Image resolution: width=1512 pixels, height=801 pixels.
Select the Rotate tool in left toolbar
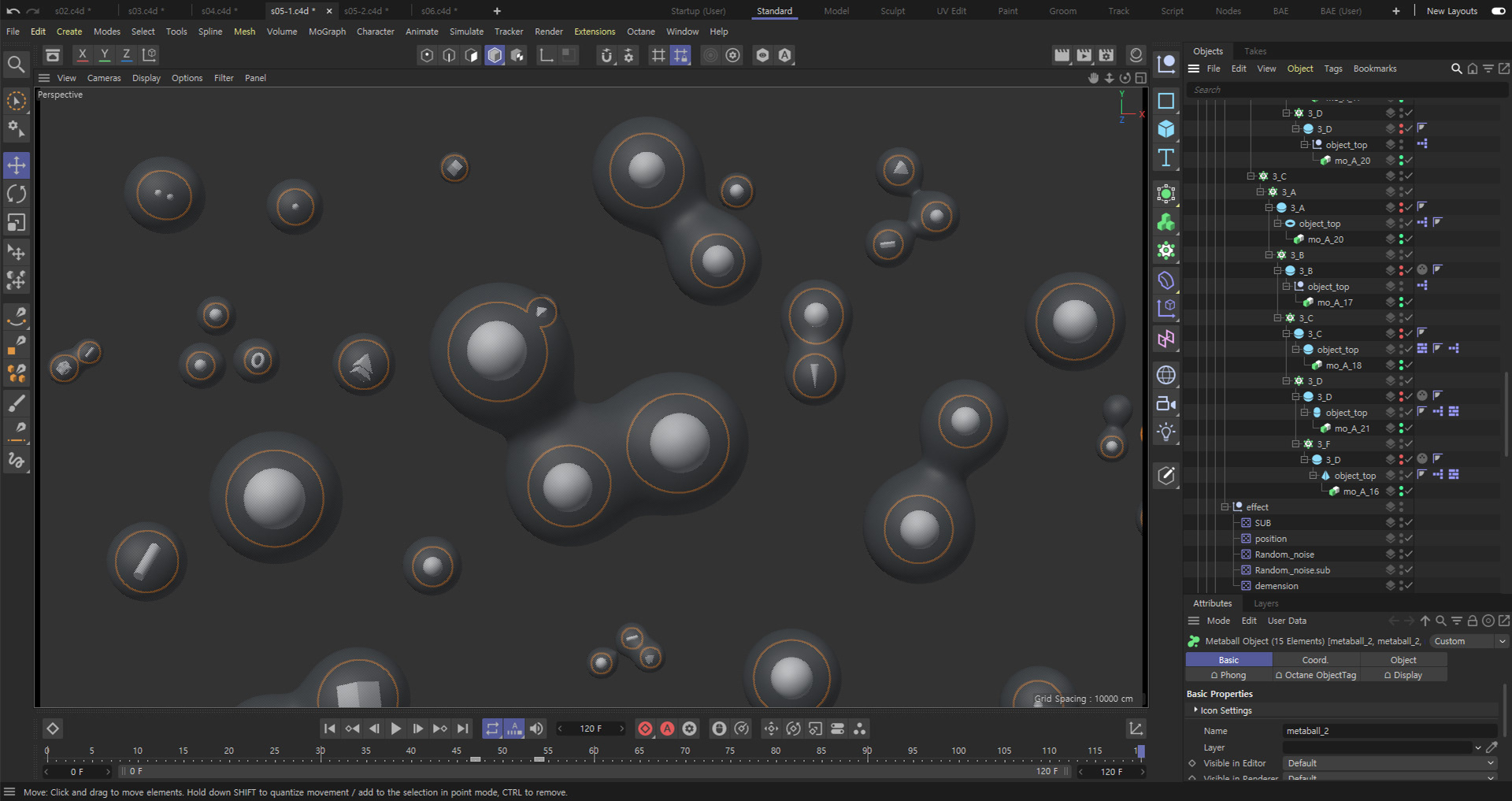click(x=17, y=194)
